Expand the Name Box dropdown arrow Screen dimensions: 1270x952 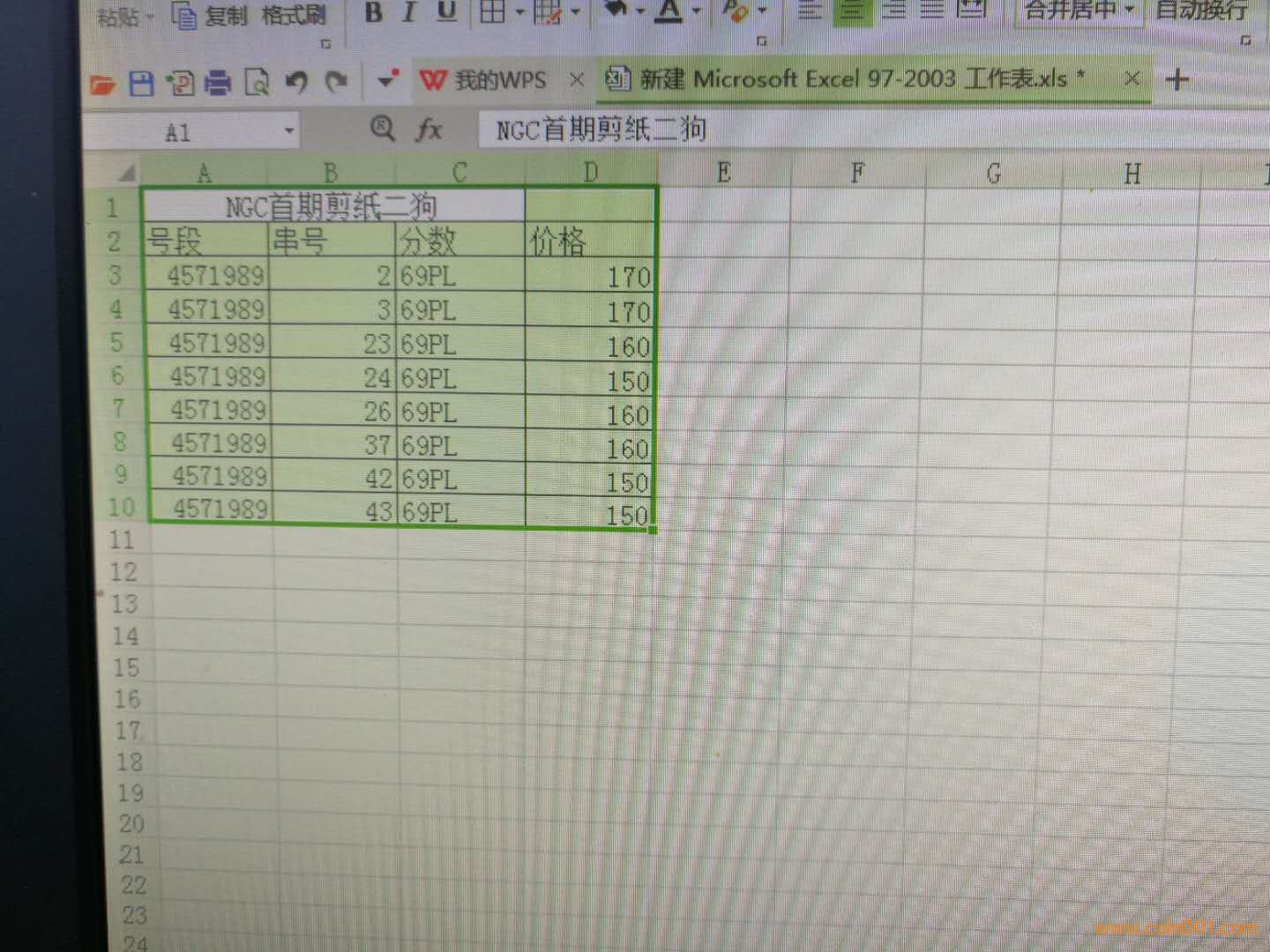288,132
